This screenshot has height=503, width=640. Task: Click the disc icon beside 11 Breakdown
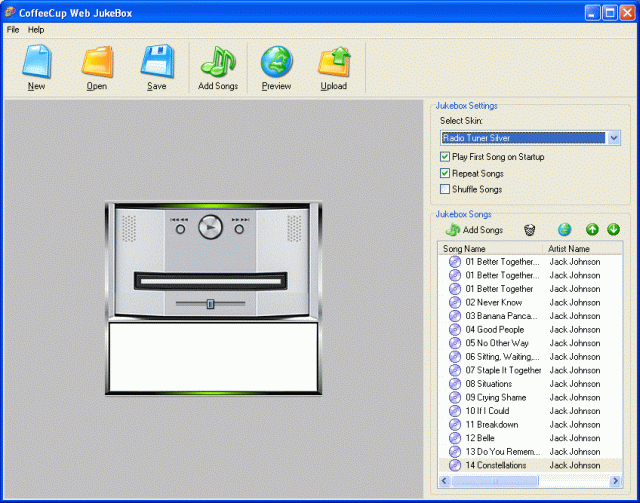pos(455,425)
